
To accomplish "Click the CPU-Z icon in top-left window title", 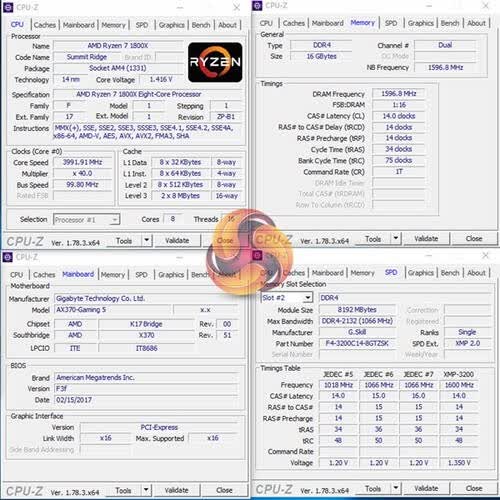I will pyautogui.click(x=8, y=7).
